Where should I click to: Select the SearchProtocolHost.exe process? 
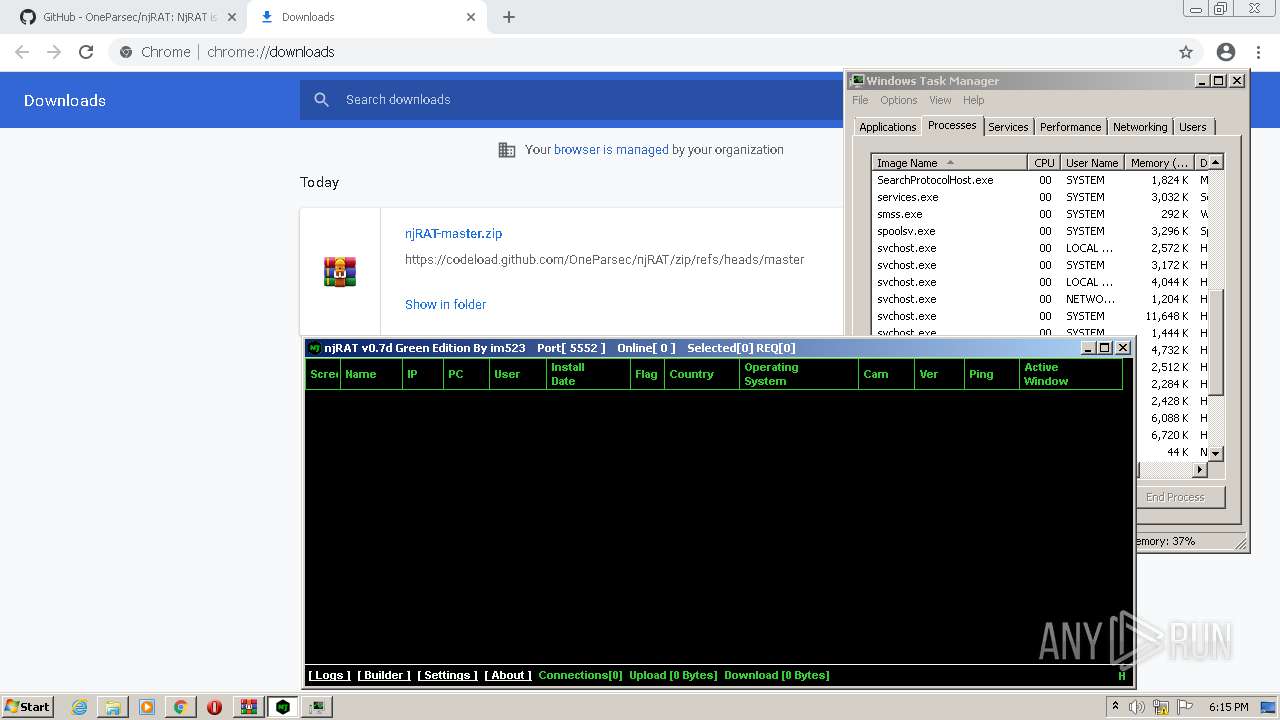1040,180
